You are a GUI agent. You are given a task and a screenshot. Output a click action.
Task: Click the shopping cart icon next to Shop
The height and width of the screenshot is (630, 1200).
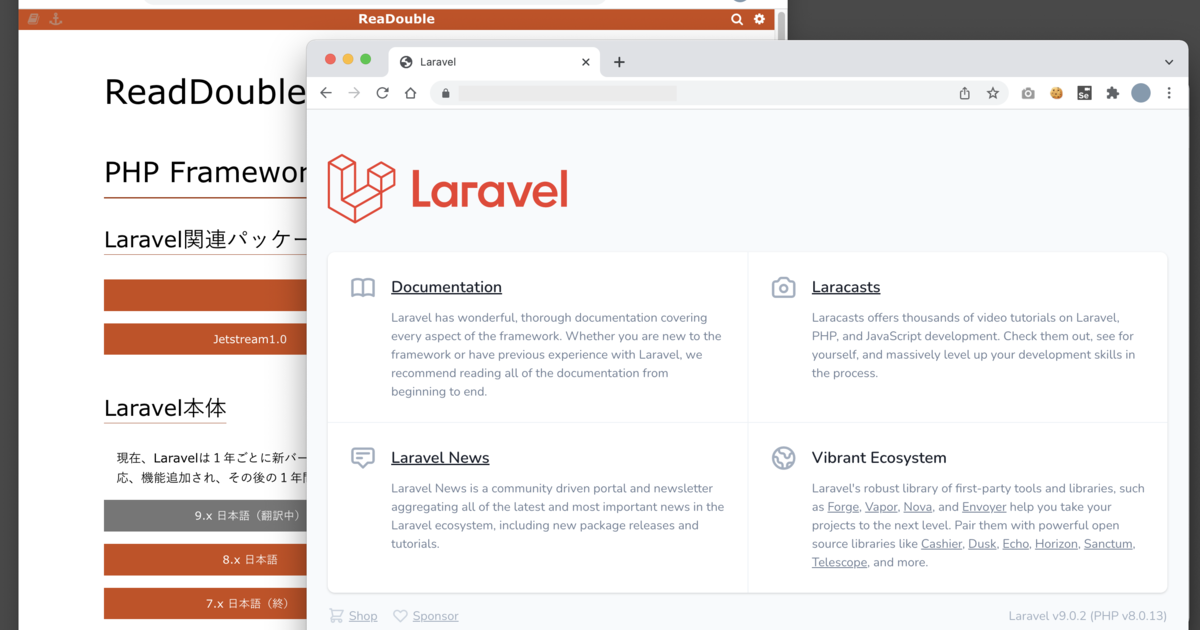click(x=336, y=616)
